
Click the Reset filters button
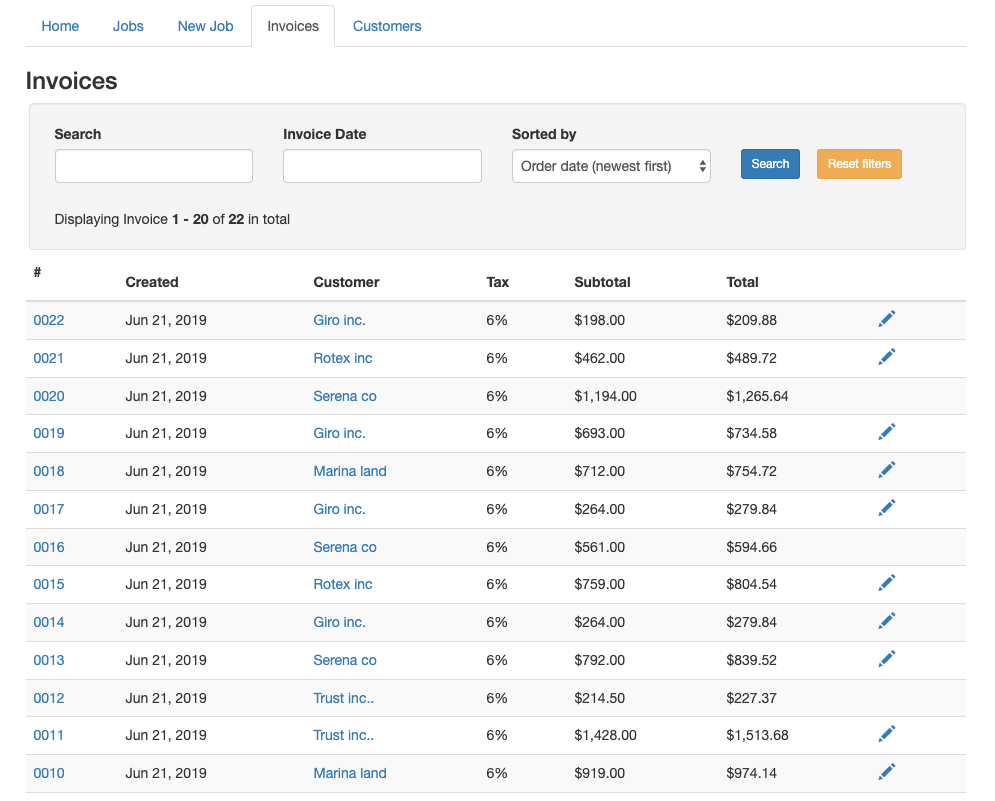(x=859, y=164)
